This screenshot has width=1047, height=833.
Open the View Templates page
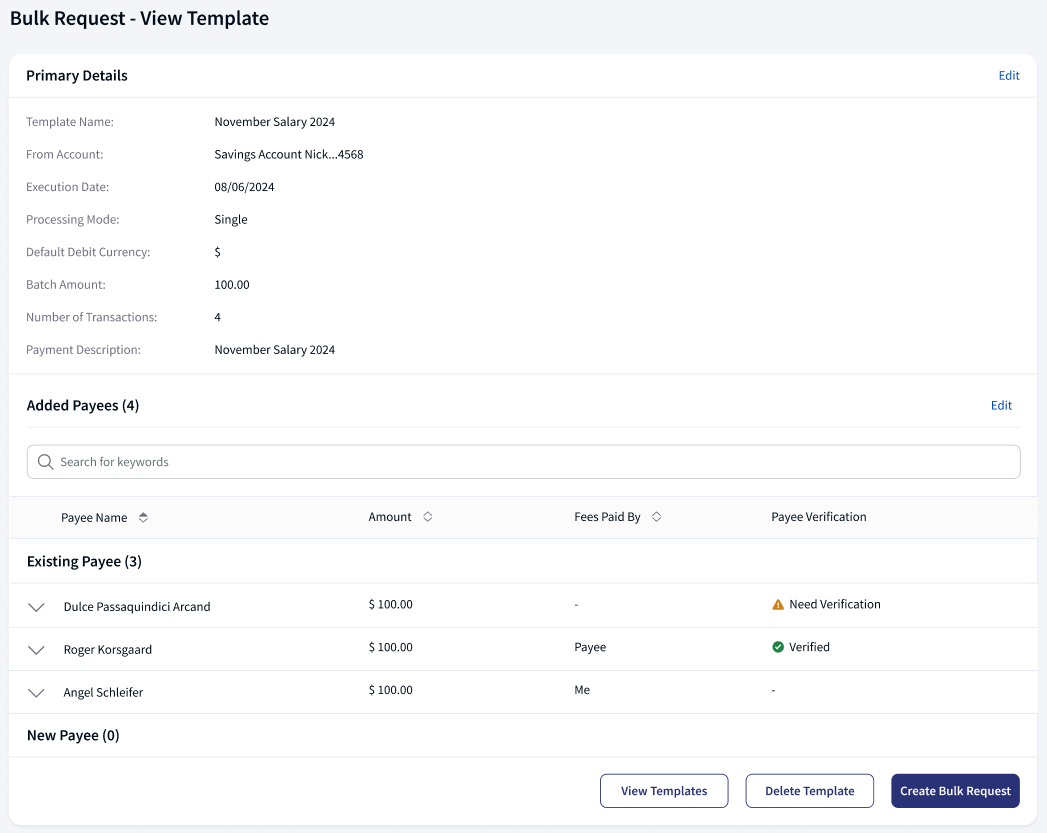click(x=664, y=791)
